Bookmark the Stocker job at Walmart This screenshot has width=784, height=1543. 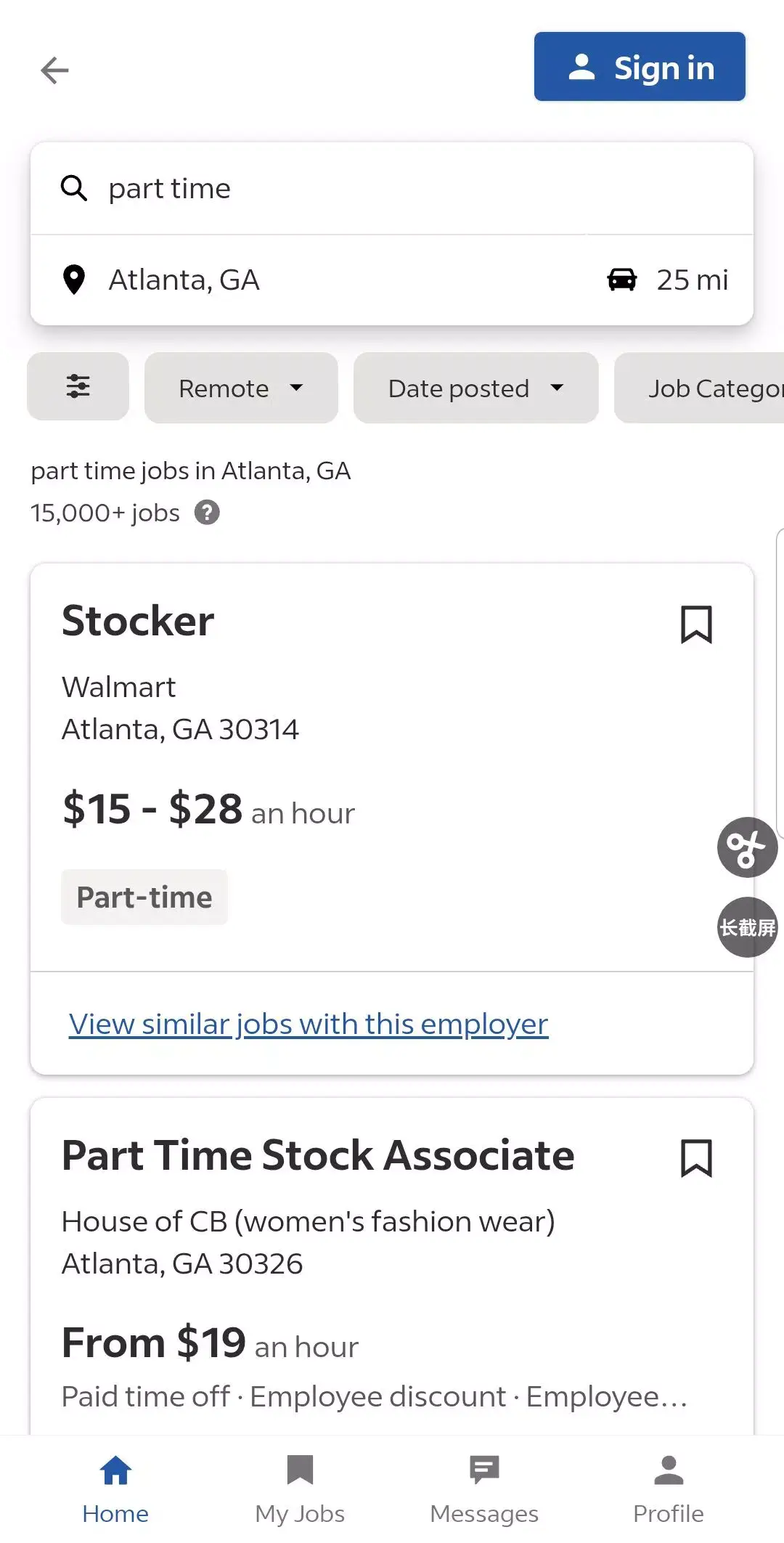click(696, 624)
